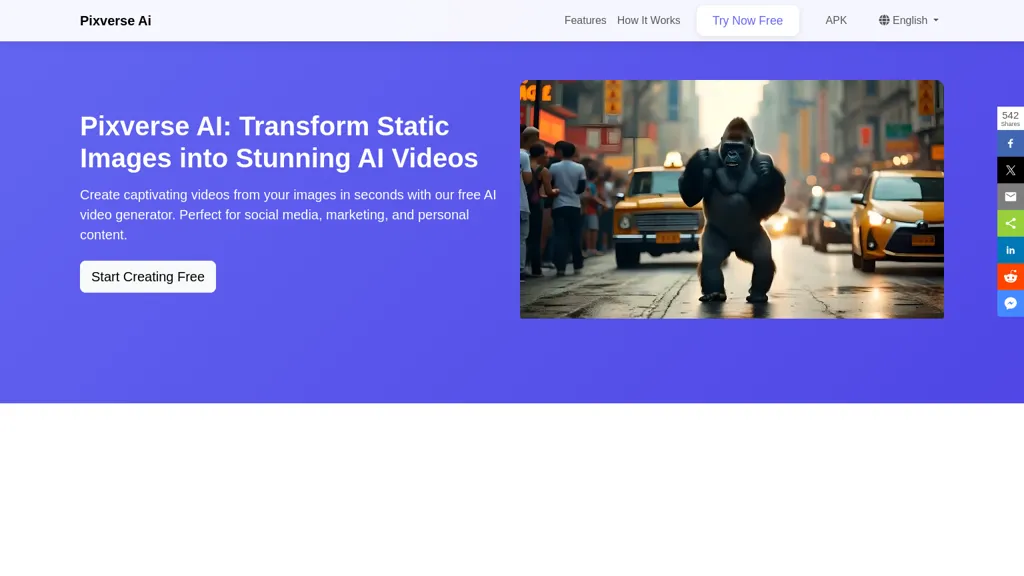Open the green ShareThis share icon

click(x=1010, y=223)
